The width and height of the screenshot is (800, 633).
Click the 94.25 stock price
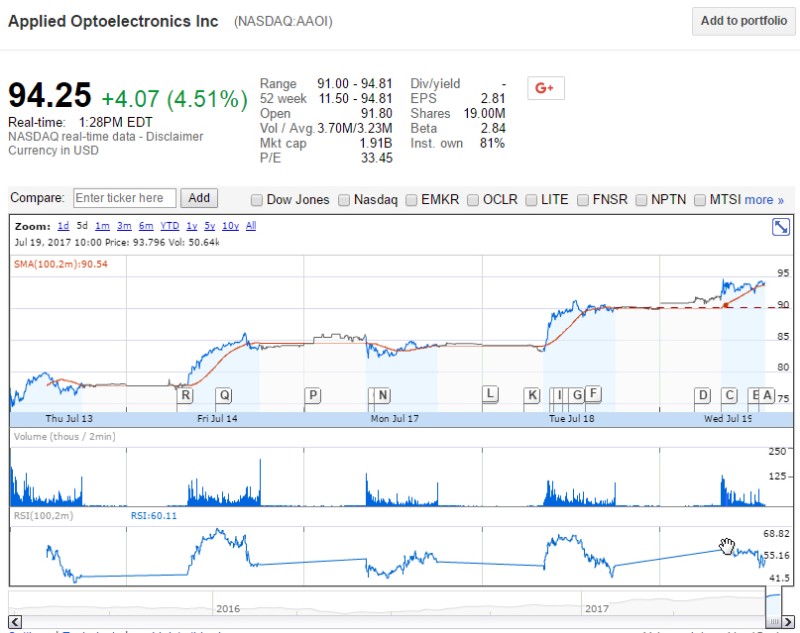[x=49, y=95]
